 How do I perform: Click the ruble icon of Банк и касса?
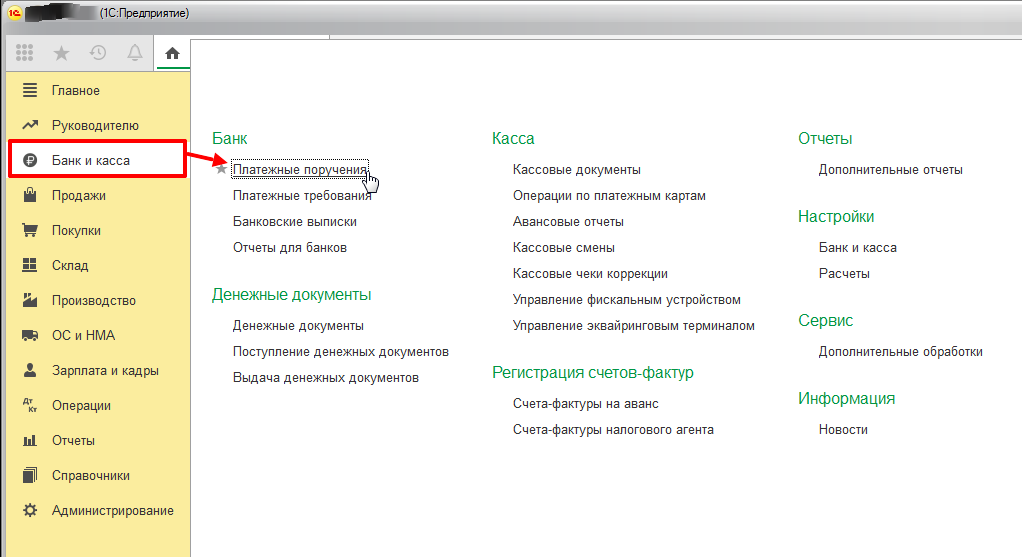tap(30, 160)
